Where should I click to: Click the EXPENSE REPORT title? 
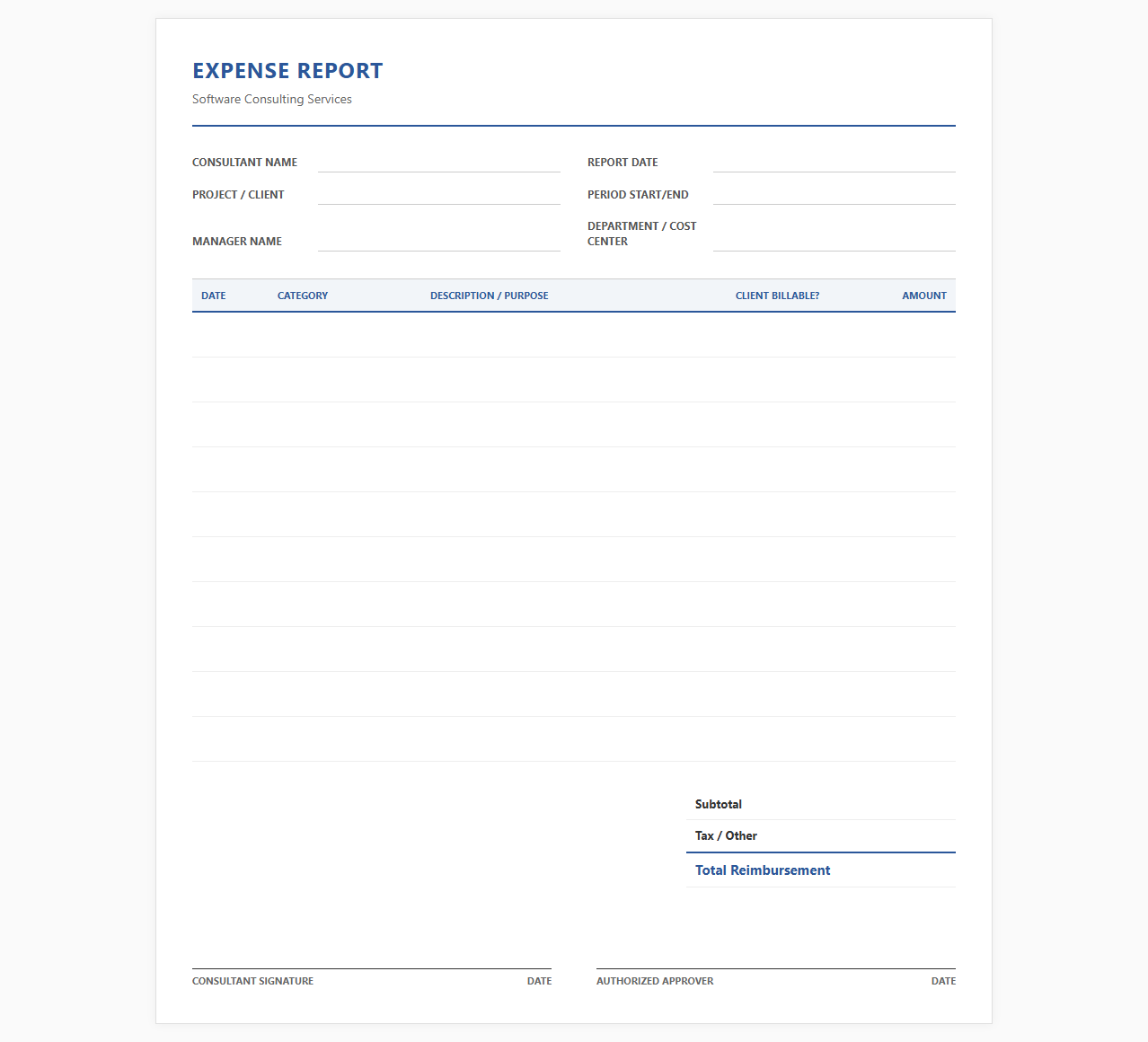point(287,71)
